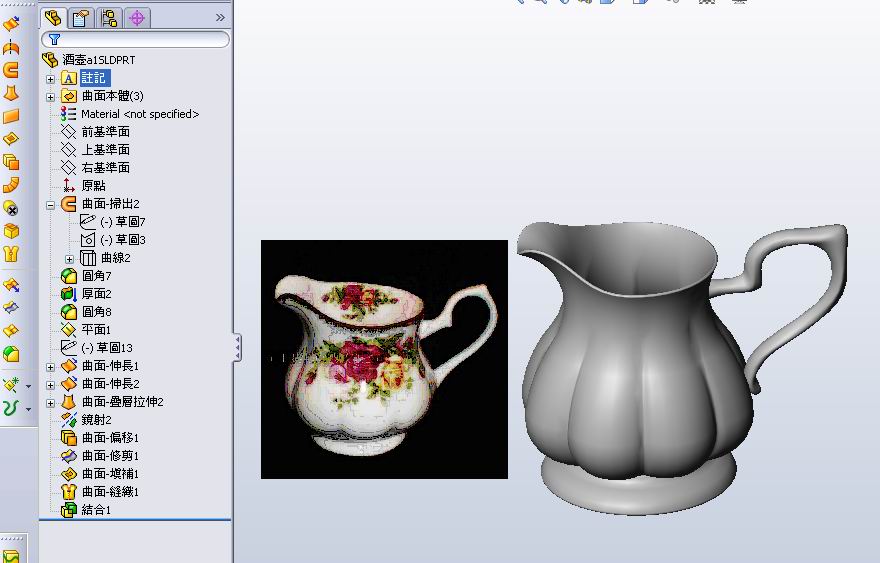Select the green Fillet tool in the sidebar

[x=11, y=354]
